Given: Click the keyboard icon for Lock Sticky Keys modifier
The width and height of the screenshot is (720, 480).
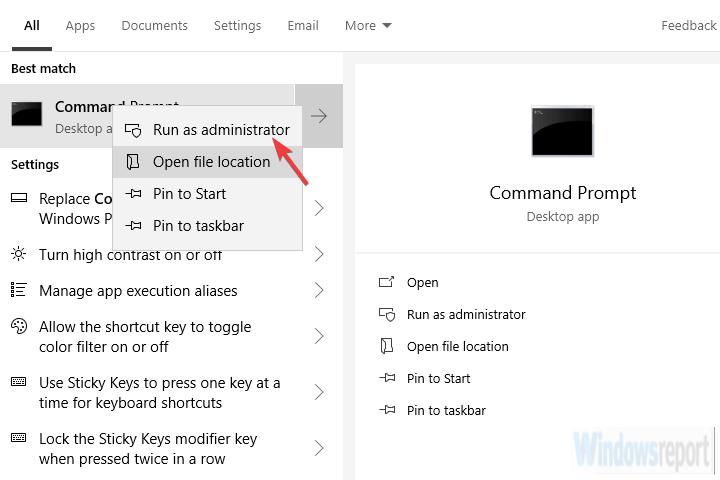Looking at the screenshot, I should tap(19, 437).
